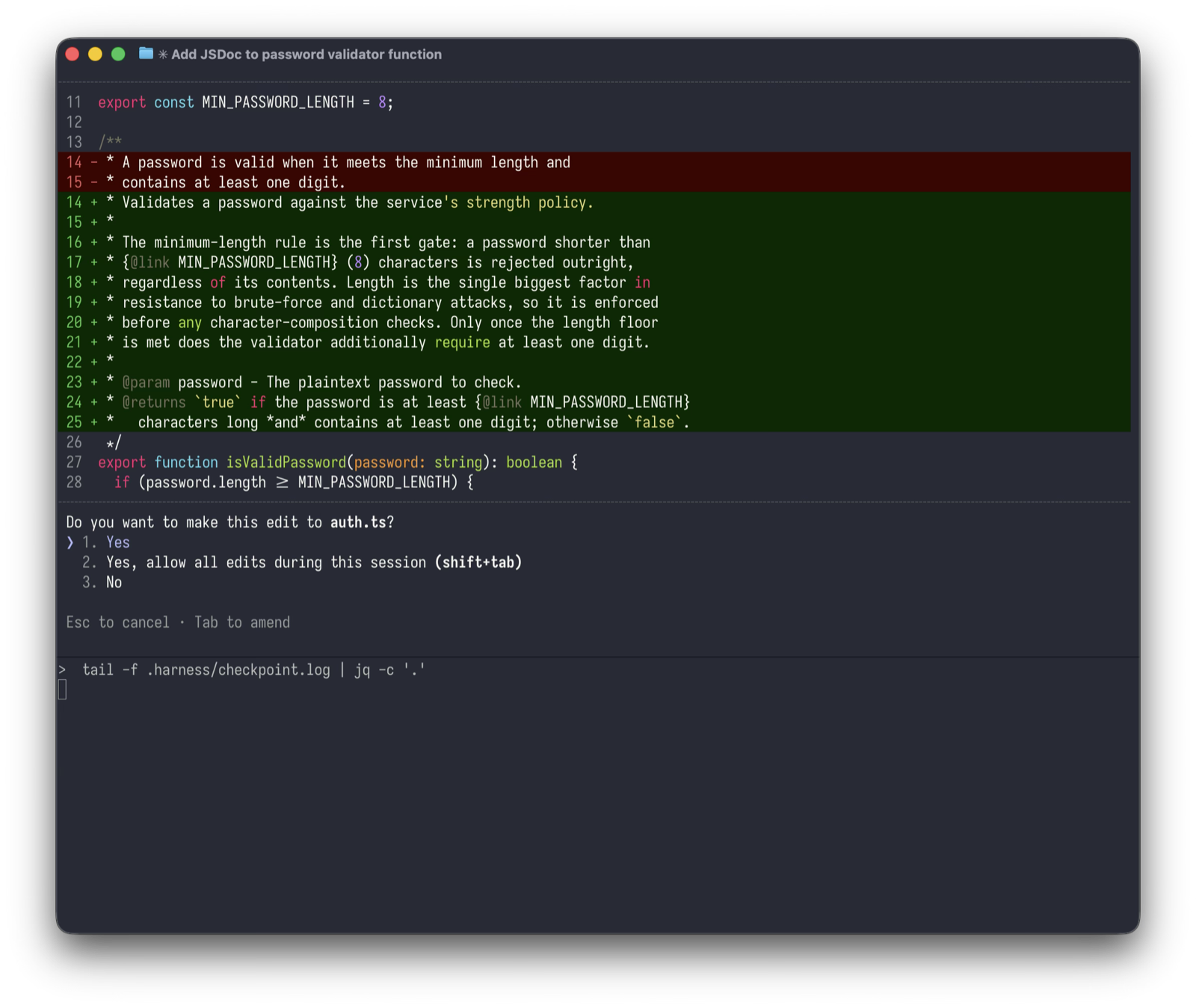Click '{@link MIN_PASSWORD_LENGTH} (8)' on line 17

click(246, 262)
